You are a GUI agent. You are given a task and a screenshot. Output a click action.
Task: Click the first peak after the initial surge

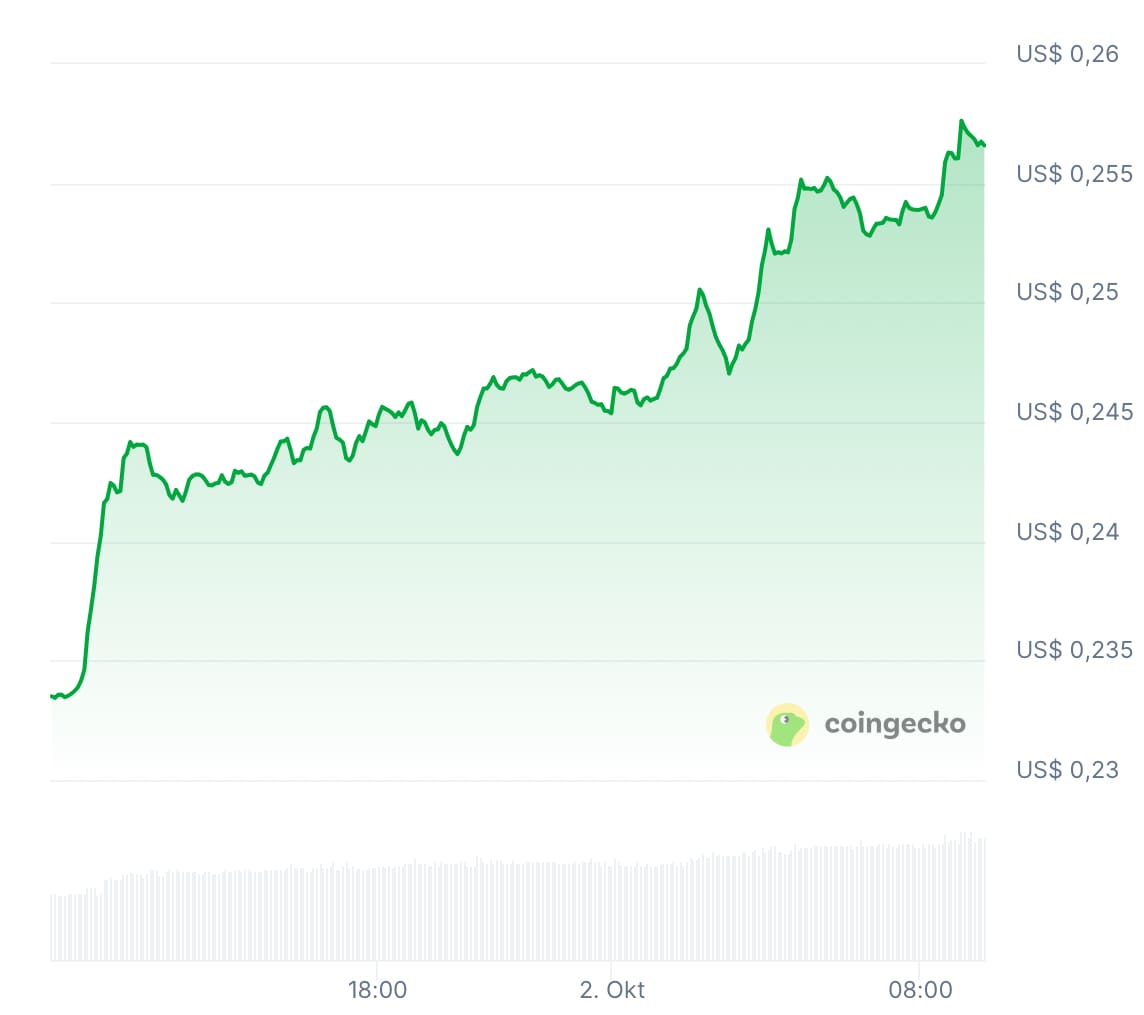(130, 441)
